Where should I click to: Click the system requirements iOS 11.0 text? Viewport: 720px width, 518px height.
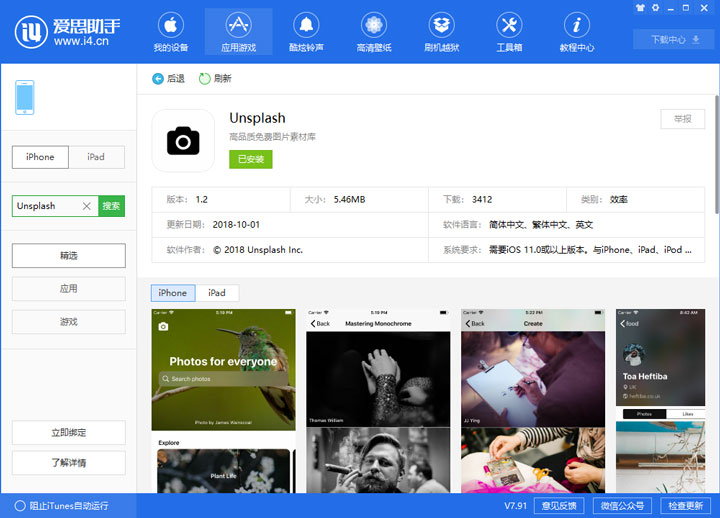point(590,250)
